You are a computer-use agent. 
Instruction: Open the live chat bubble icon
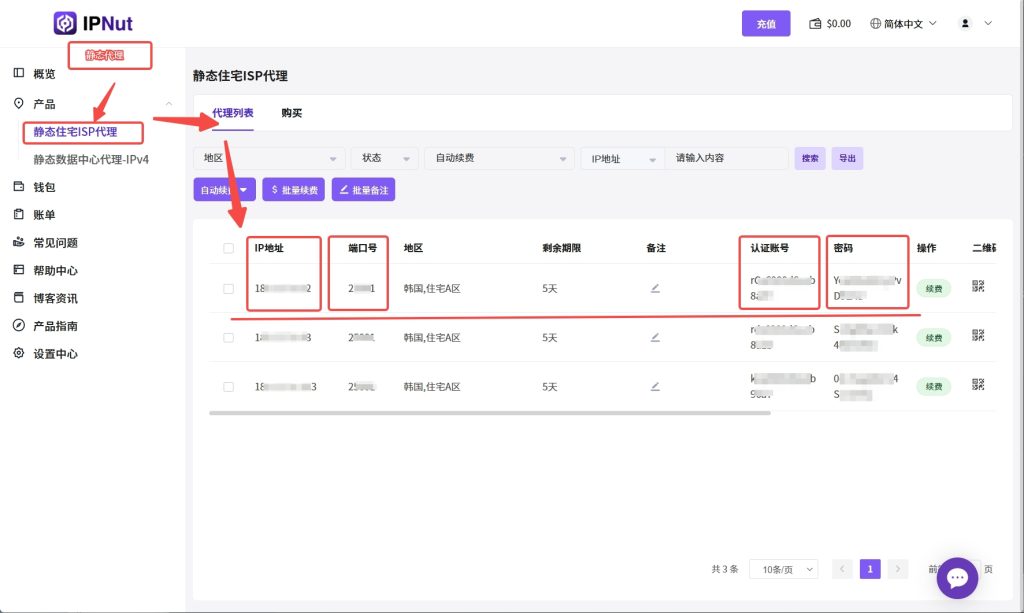(x=957, y=578)
